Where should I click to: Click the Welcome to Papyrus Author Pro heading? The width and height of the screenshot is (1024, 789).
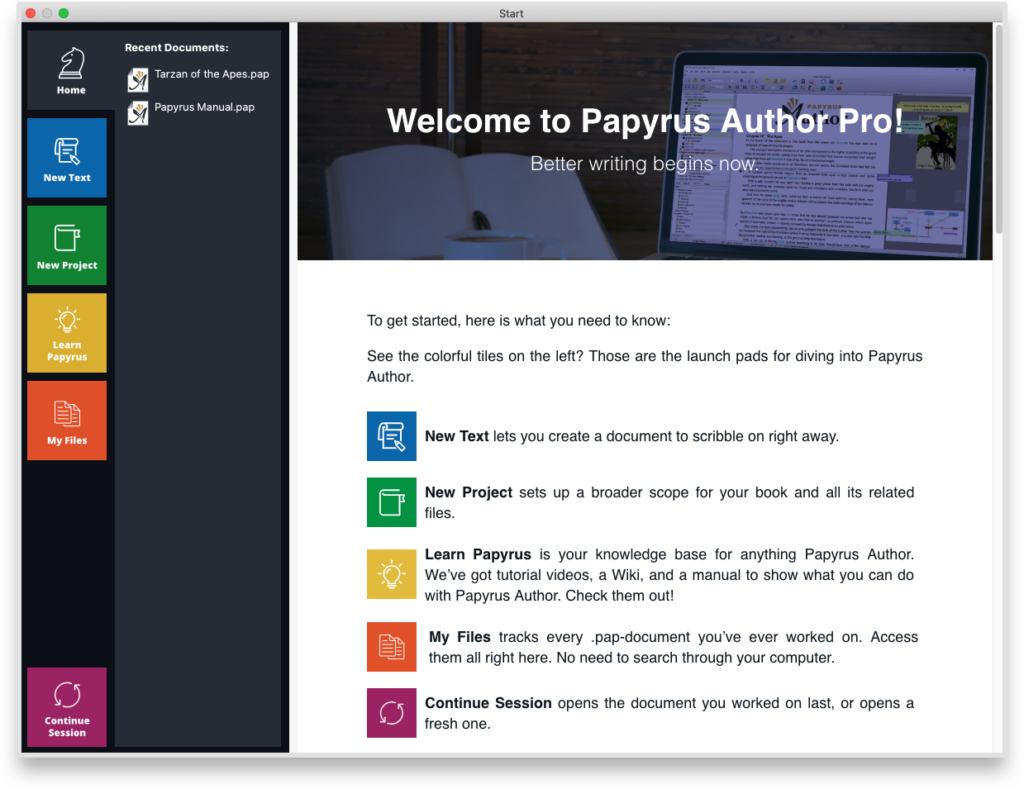645,121
